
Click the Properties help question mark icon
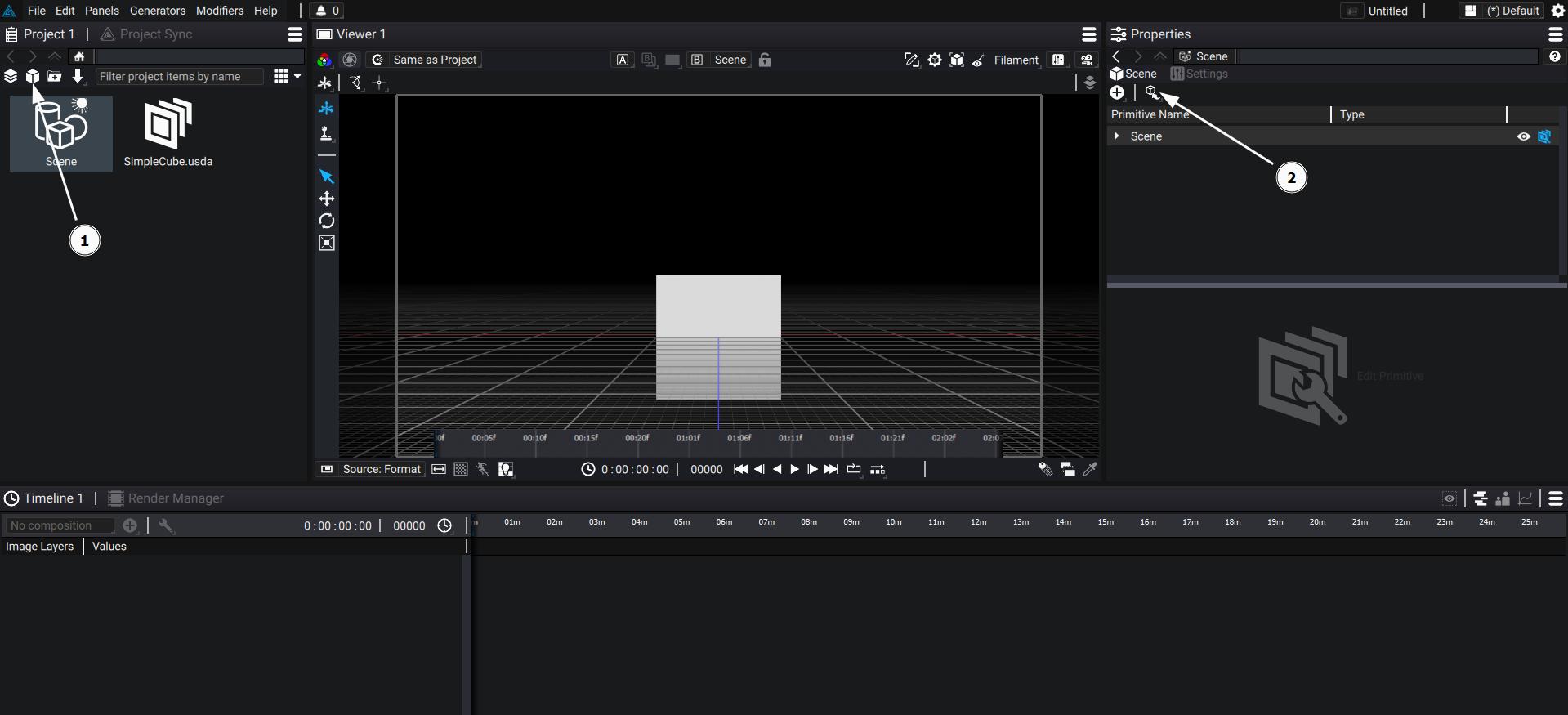(x=1555, y=56)
